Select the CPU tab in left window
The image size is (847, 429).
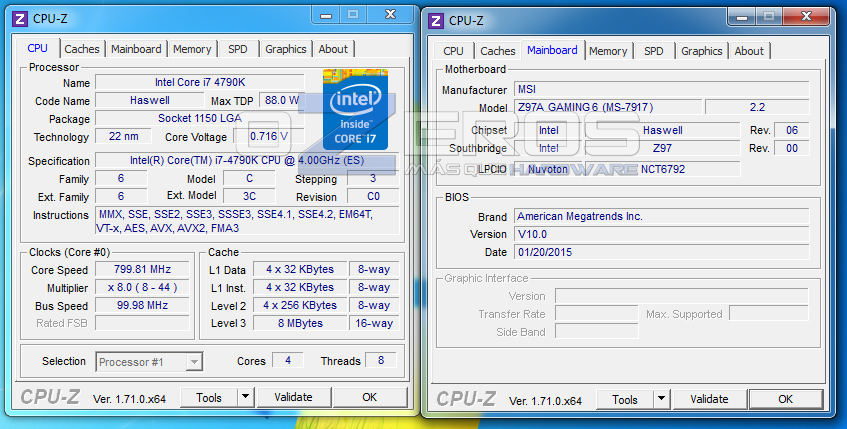(38, 48)
